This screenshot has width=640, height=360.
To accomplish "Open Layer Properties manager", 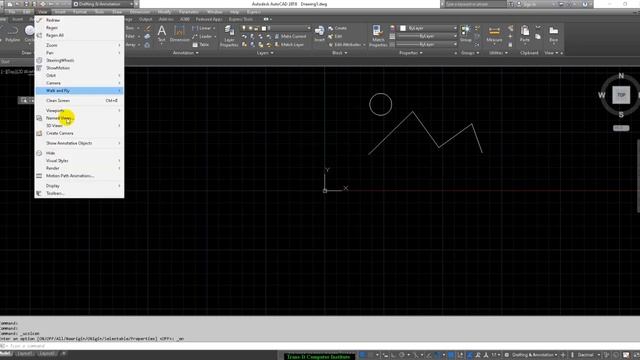I will pyautogui.click(x=229, y=36).
